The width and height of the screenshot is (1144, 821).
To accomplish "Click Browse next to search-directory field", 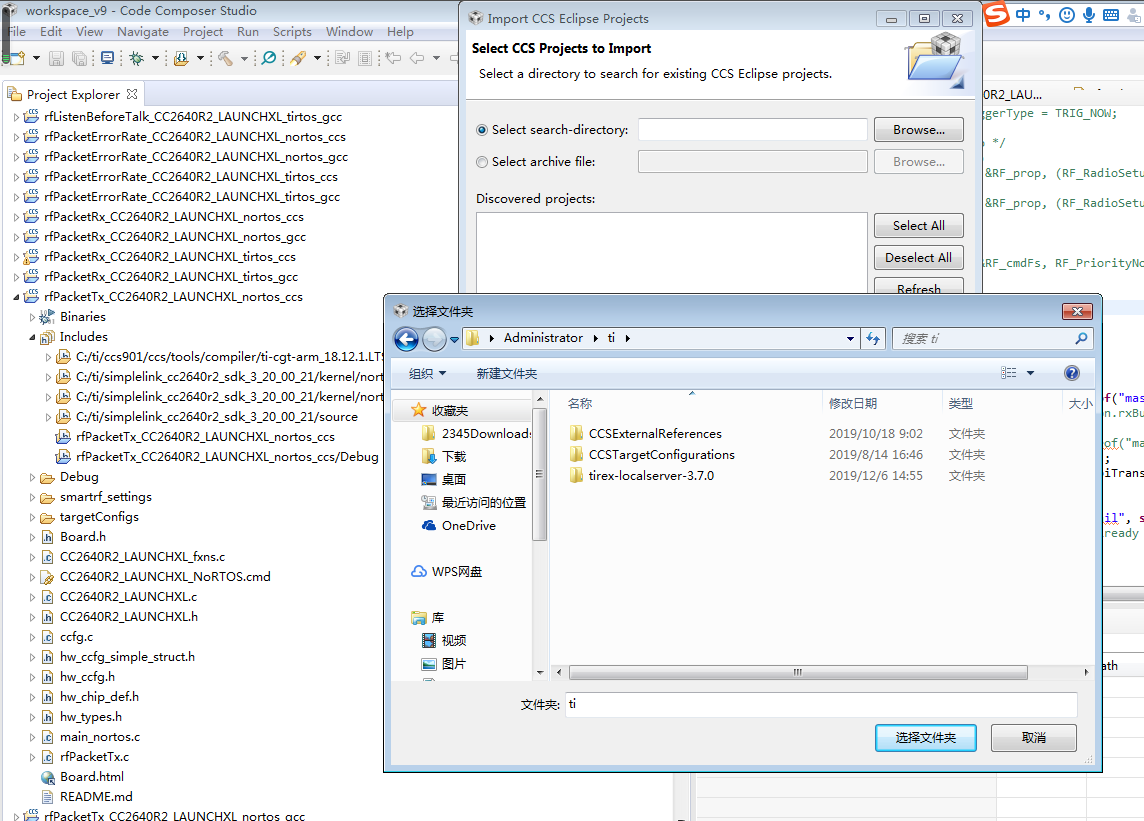I will point(919,130).
